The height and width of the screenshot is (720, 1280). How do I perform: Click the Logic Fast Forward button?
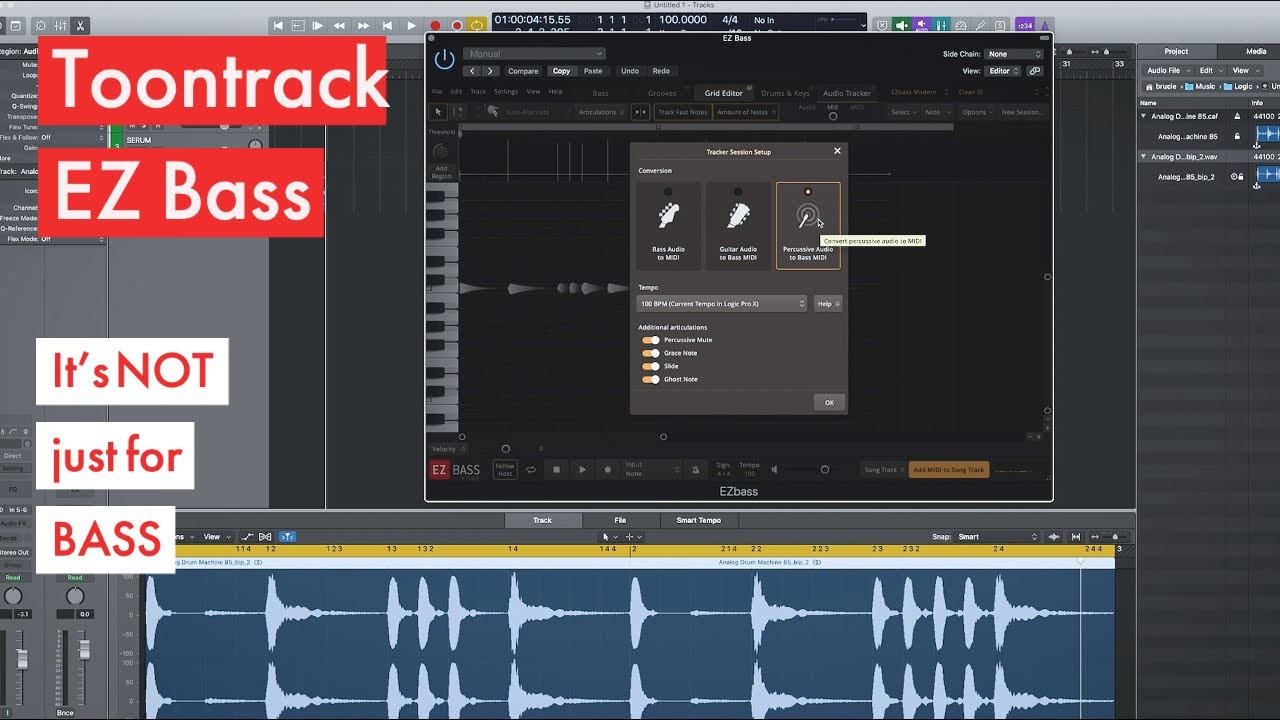coord(363,25)
